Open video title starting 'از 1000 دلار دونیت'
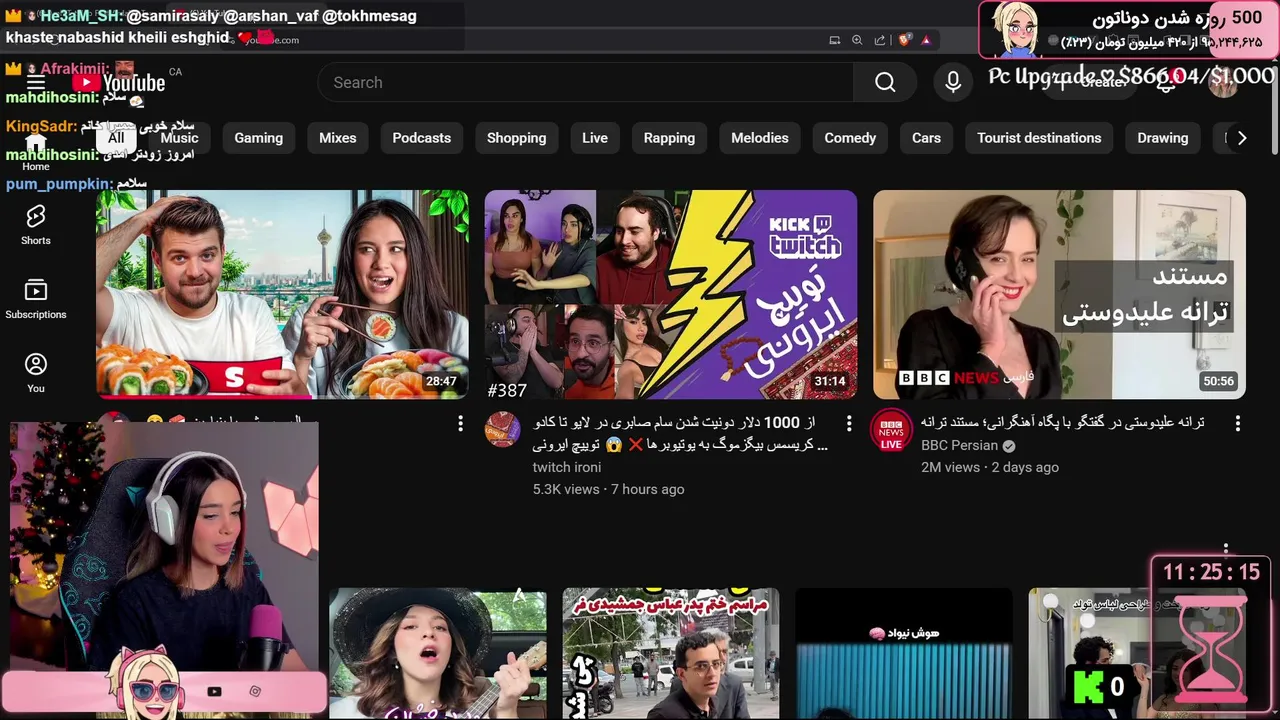The height and width of the screenshot is (720, 1280). (x=680, y=433)
